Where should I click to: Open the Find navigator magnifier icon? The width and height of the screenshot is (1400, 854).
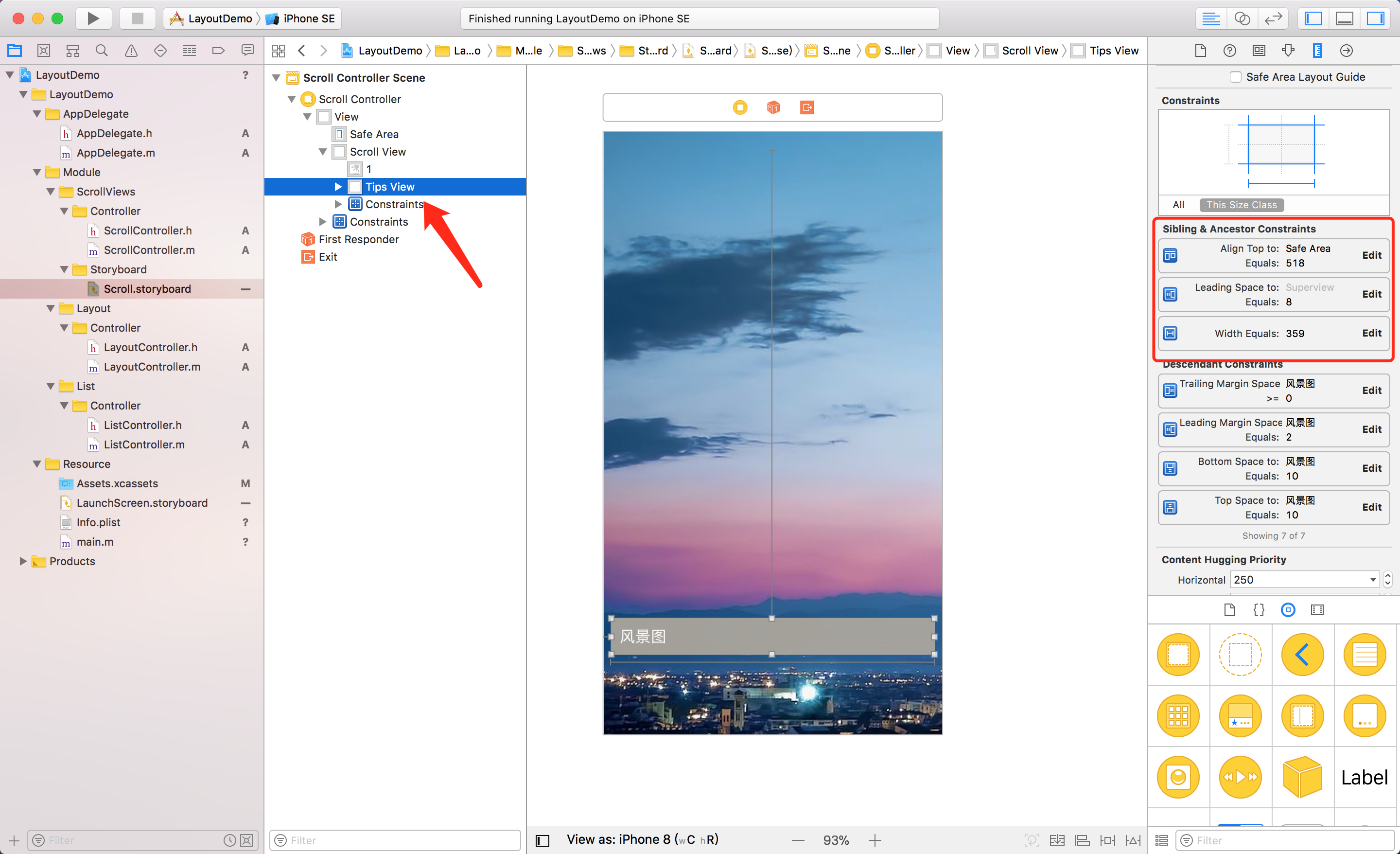(102, 51)
